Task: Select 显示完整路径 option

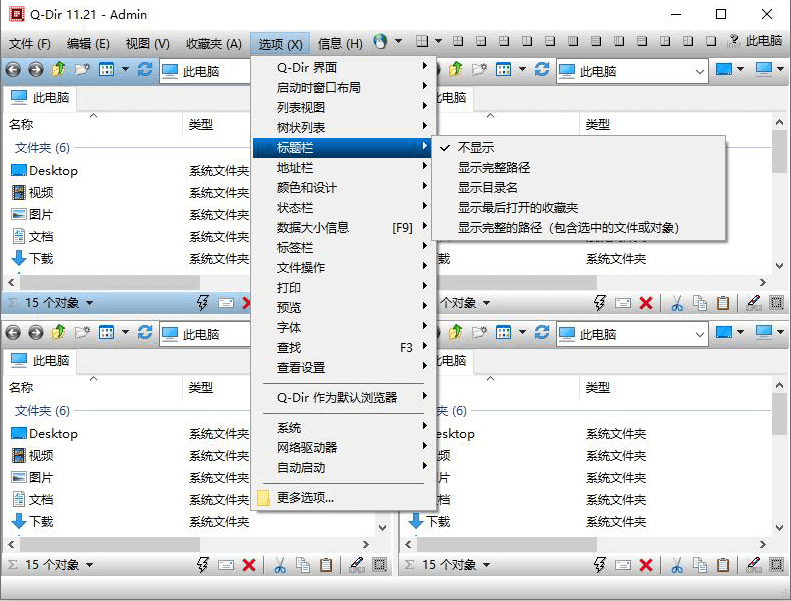Action: (x=494, y=168)
